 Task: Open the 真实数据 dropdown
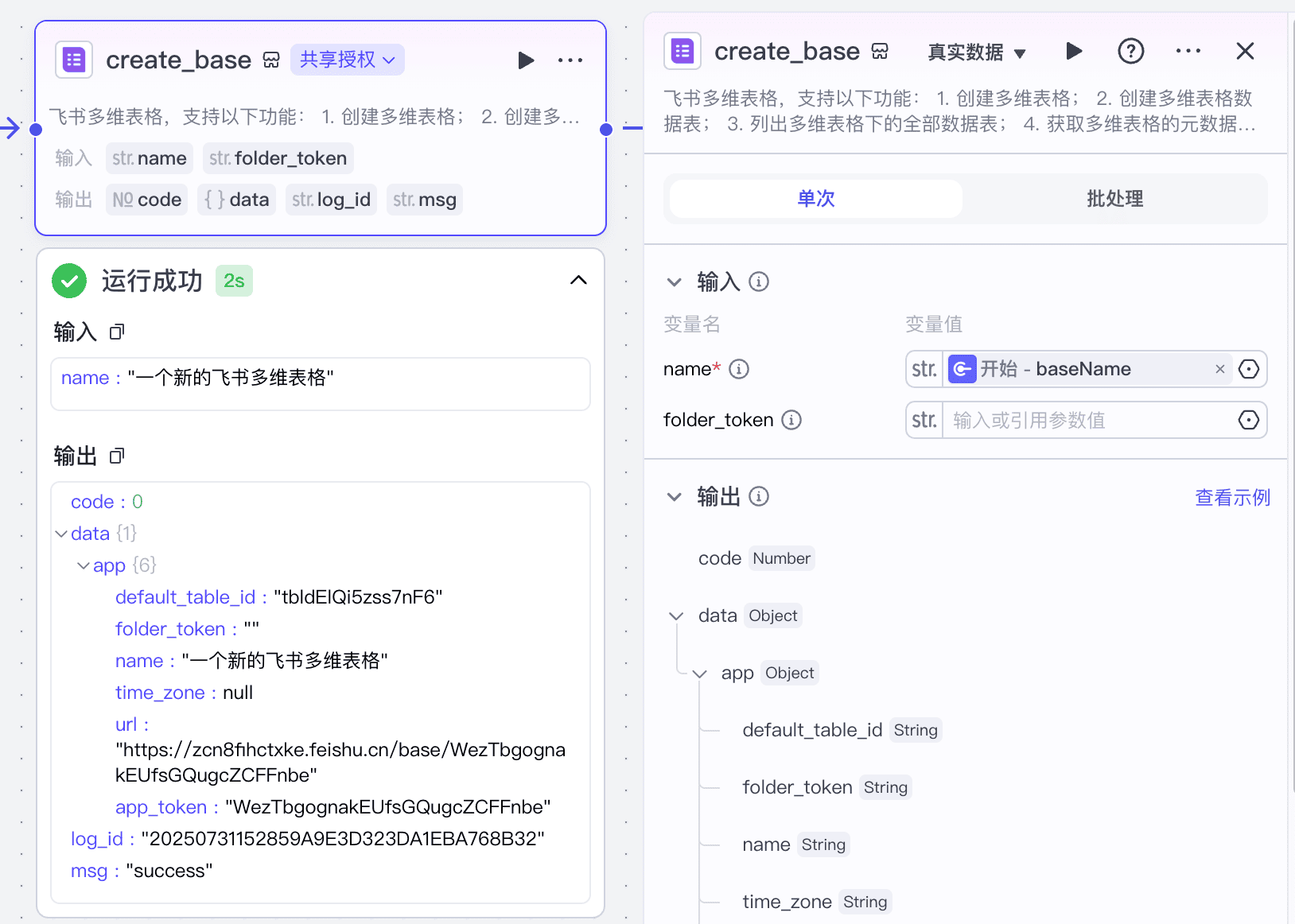(977, 51)
